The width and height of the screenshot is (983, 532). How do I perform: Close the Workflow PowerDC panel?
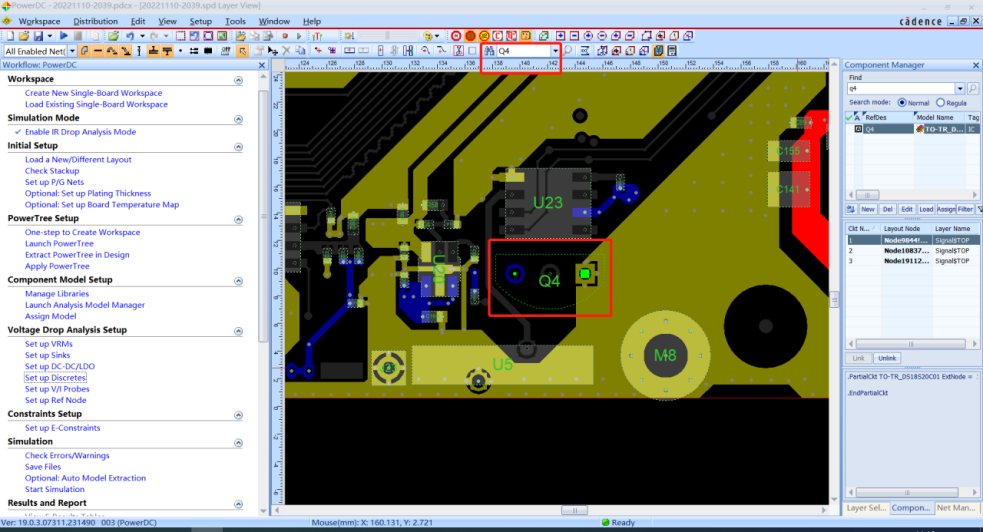[x=262, y=65]
